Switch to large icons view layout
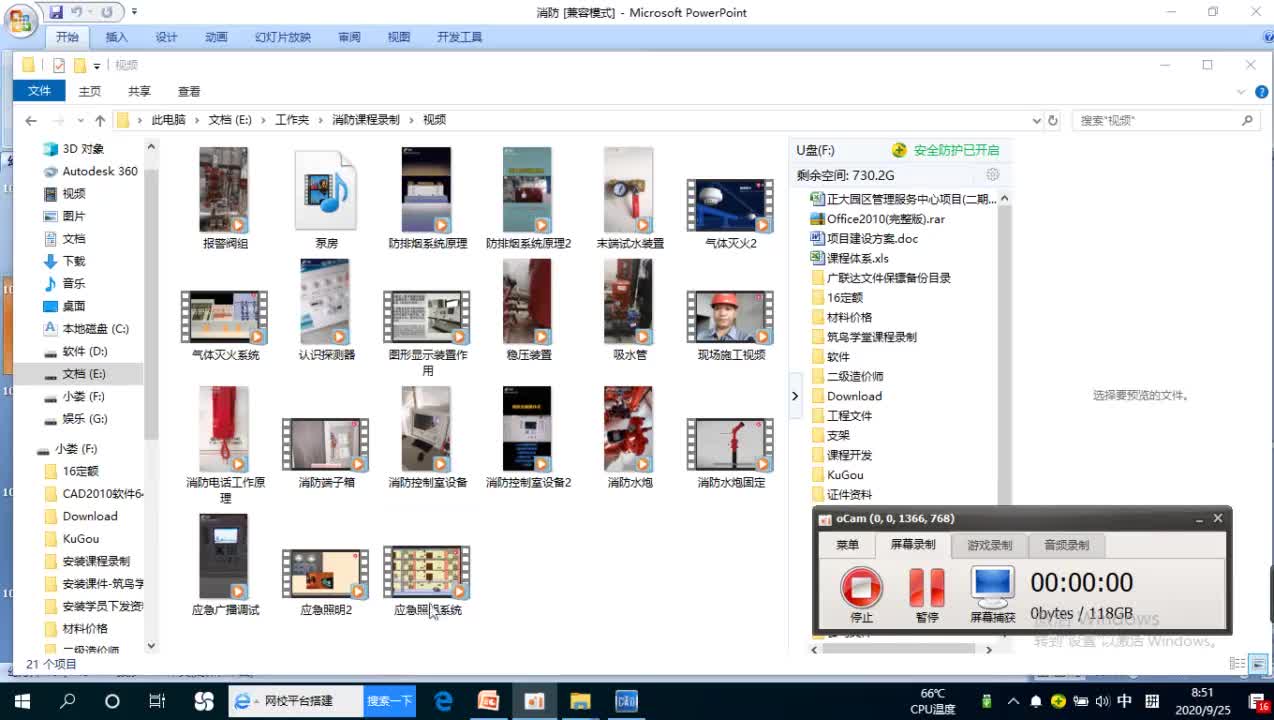The height and width of the screenshot is (720, 1274). pos(1257,663)
